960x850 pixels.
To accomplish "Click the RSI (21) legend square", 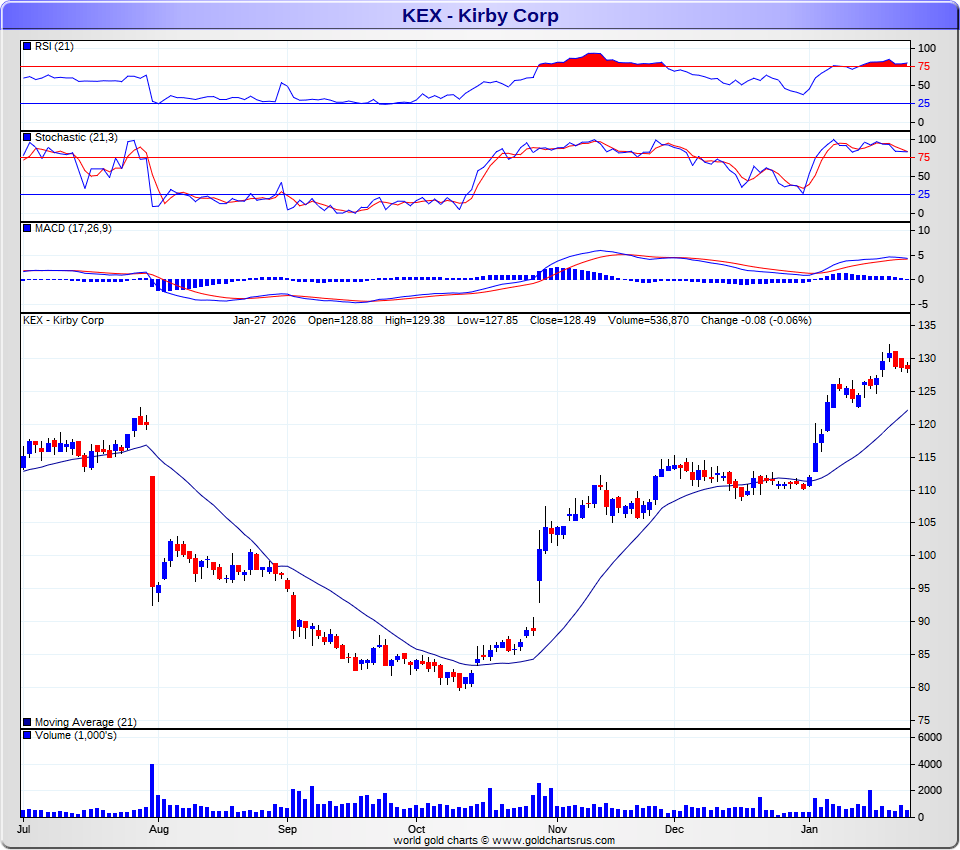I will [27, 46].
